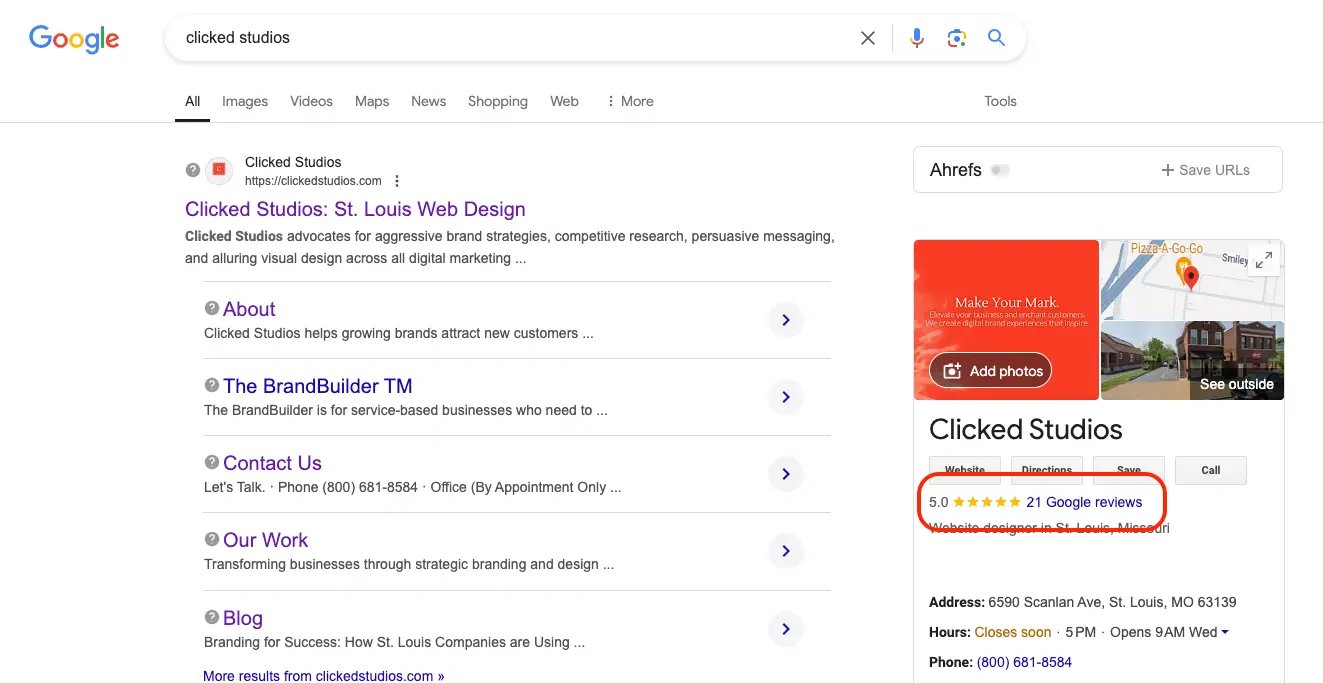This screenshot has height=683, width=1323.
Task: Click the Add photos button
Action: (991, 371)
